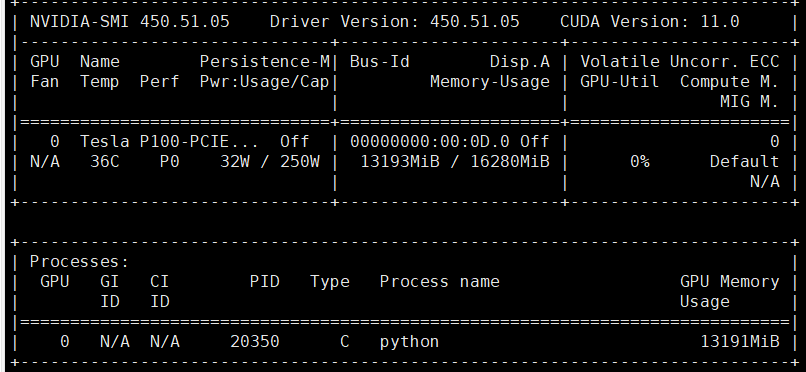Click the CUDA Version: 11.0 text
Image resolution: width=806 pixels, height=372 pixels.
[x=649, y=22]
